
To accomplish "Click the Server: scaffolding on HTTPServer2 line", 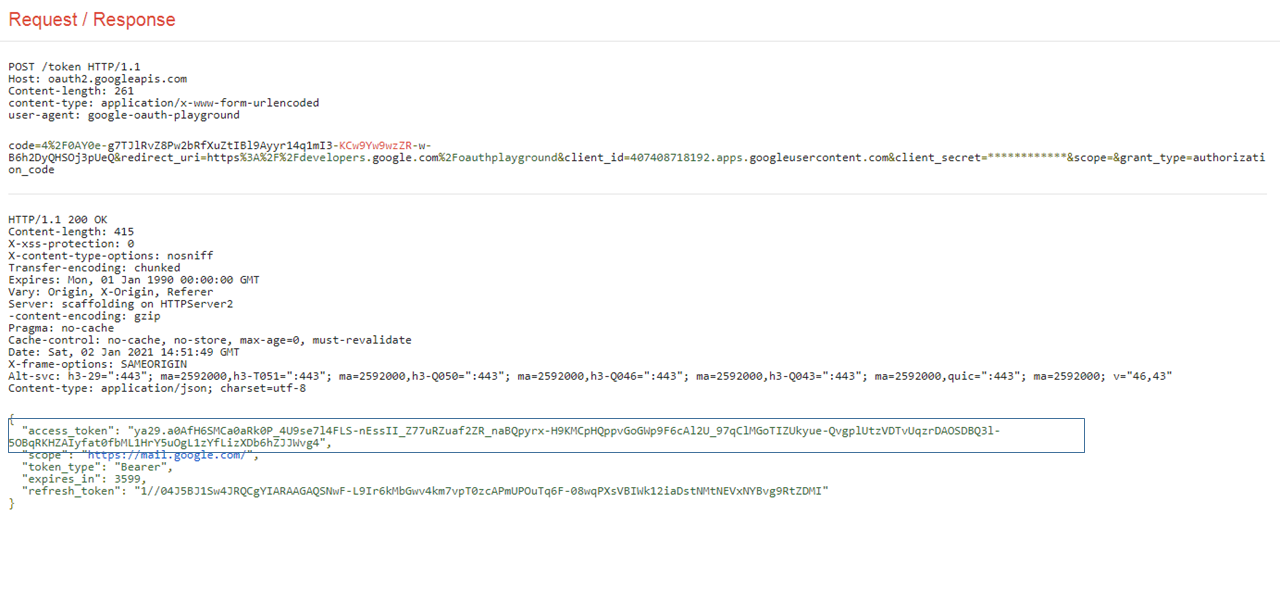I will point(120,304).
